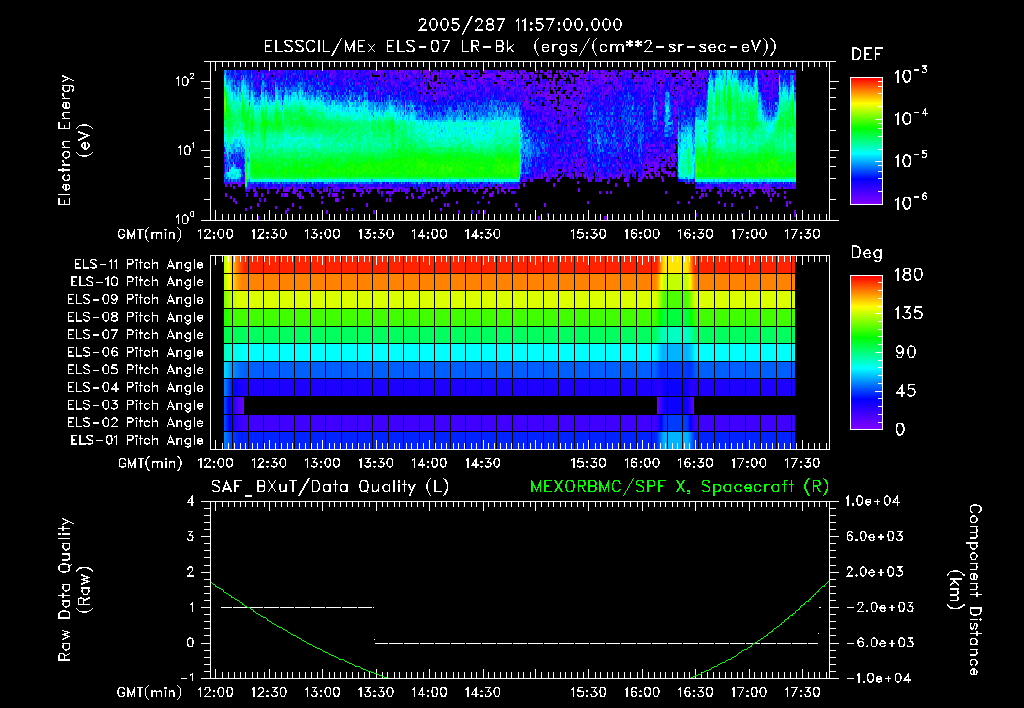This screenshot has width=1024, height=708.
Task: Select the ELS-01 Pitch Angle row label
Action: [136, 440]
